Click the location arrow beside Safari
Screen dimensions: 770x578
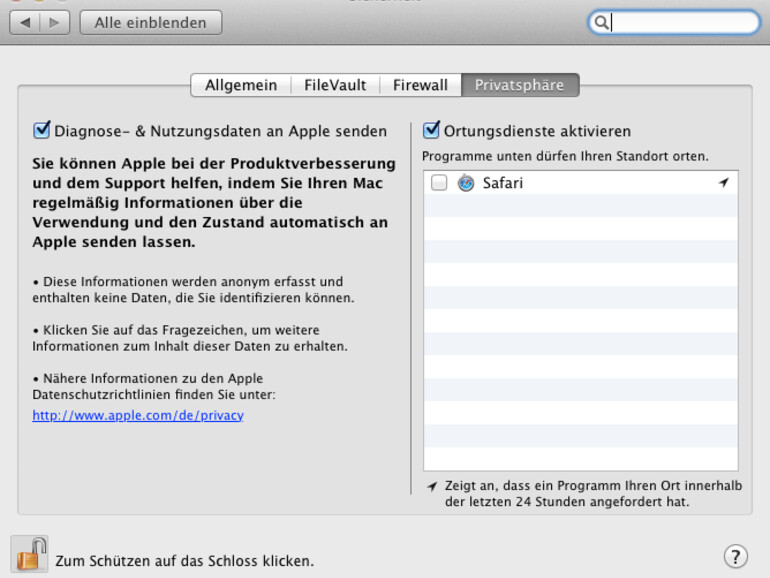tap(723, 183)
